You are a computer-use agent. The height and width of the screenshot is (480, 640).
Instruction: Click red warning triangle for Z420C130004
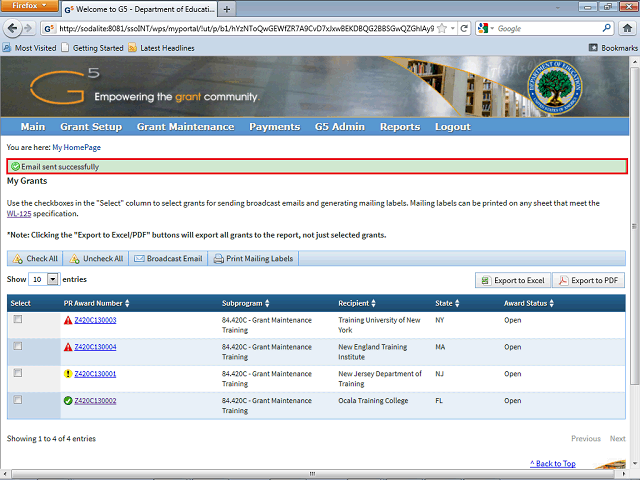pos(68,347)
